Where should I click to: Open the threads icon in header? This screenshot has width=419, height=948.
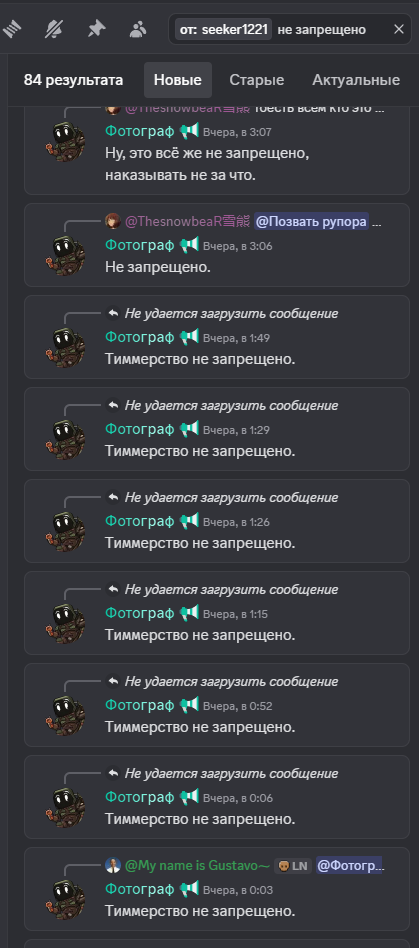point(11,28)
